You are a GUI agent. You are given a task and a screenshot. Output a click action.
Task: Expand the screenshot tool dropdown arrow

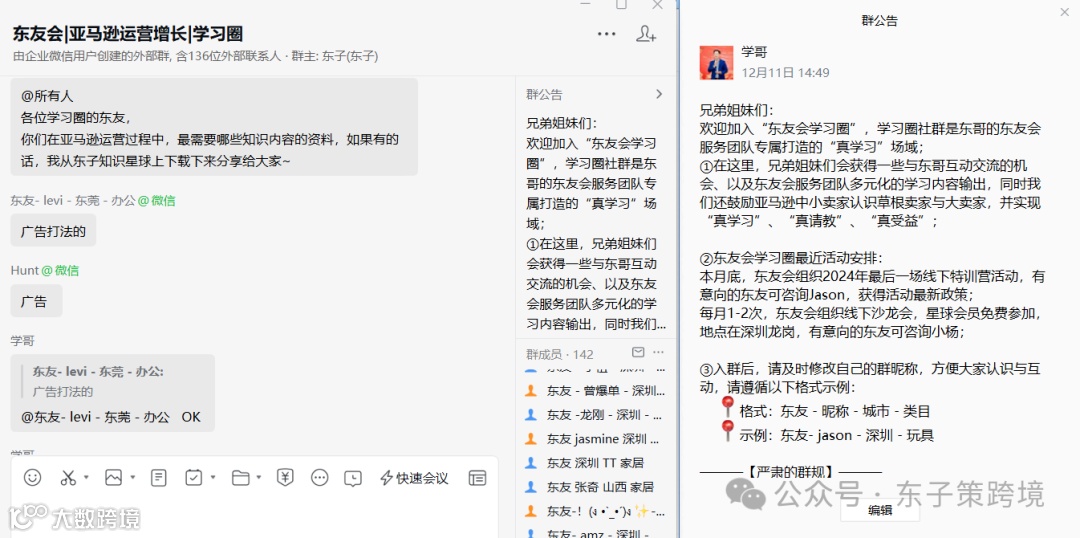tap(86, 477)
